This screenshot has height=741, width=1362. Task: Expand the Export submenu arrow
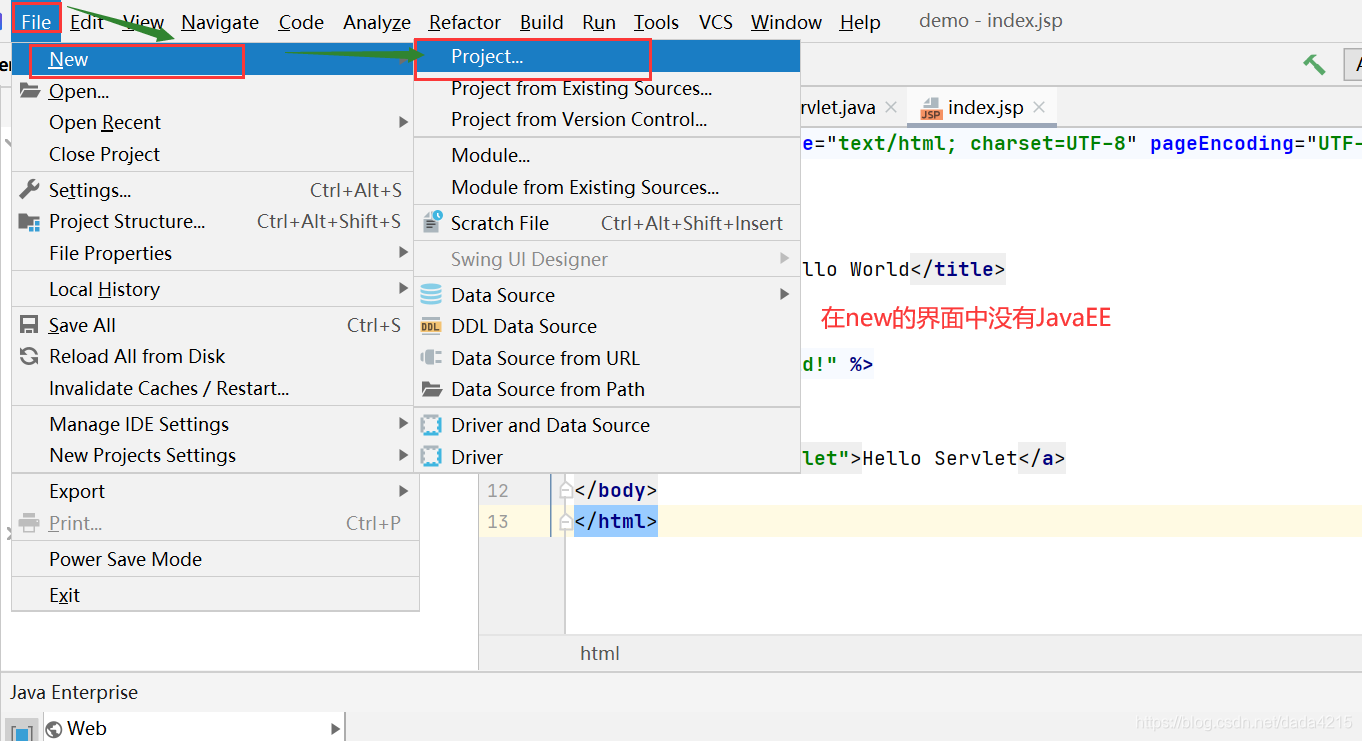click(403, 491)
